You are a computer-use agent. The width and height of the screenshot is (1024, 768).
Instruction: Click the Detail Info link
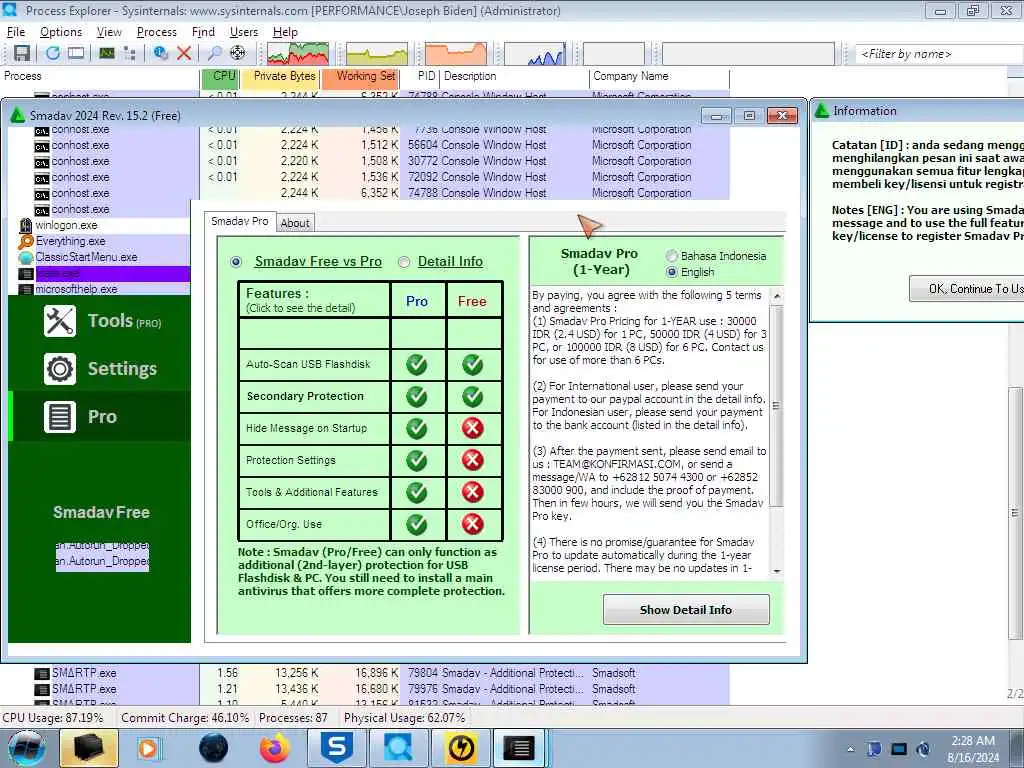coord(450,262)
